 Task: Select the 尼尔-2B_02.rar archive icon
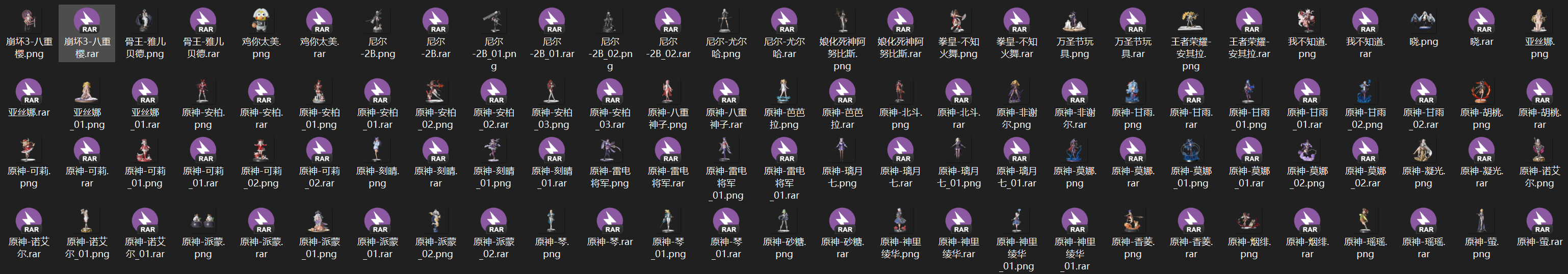point(668,21)
